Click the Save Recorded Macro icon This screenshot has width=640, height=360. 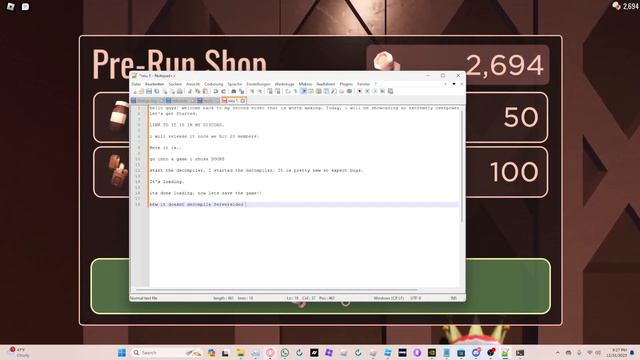pyautogui.click(x=390, y=91)
